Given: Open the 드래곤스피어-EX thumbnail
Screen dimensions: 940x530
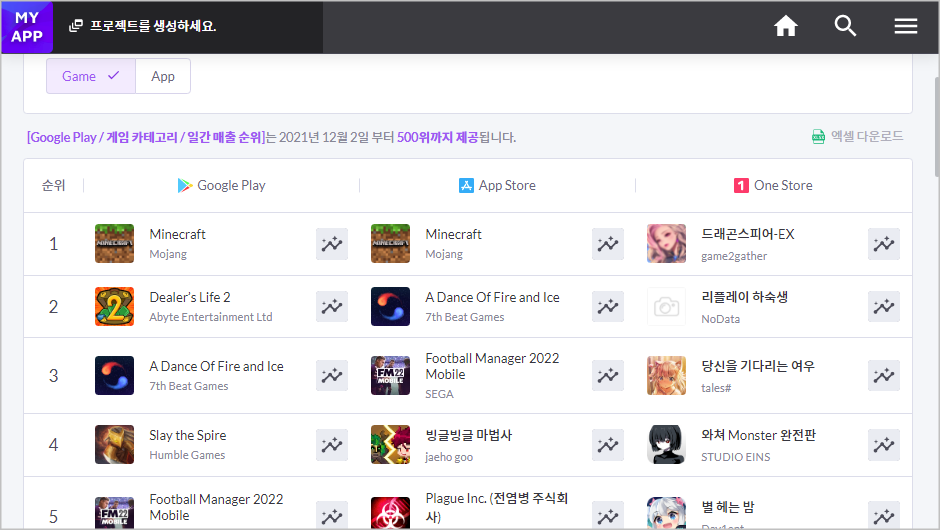Looking at the screenshot, I should pos(666,243).
